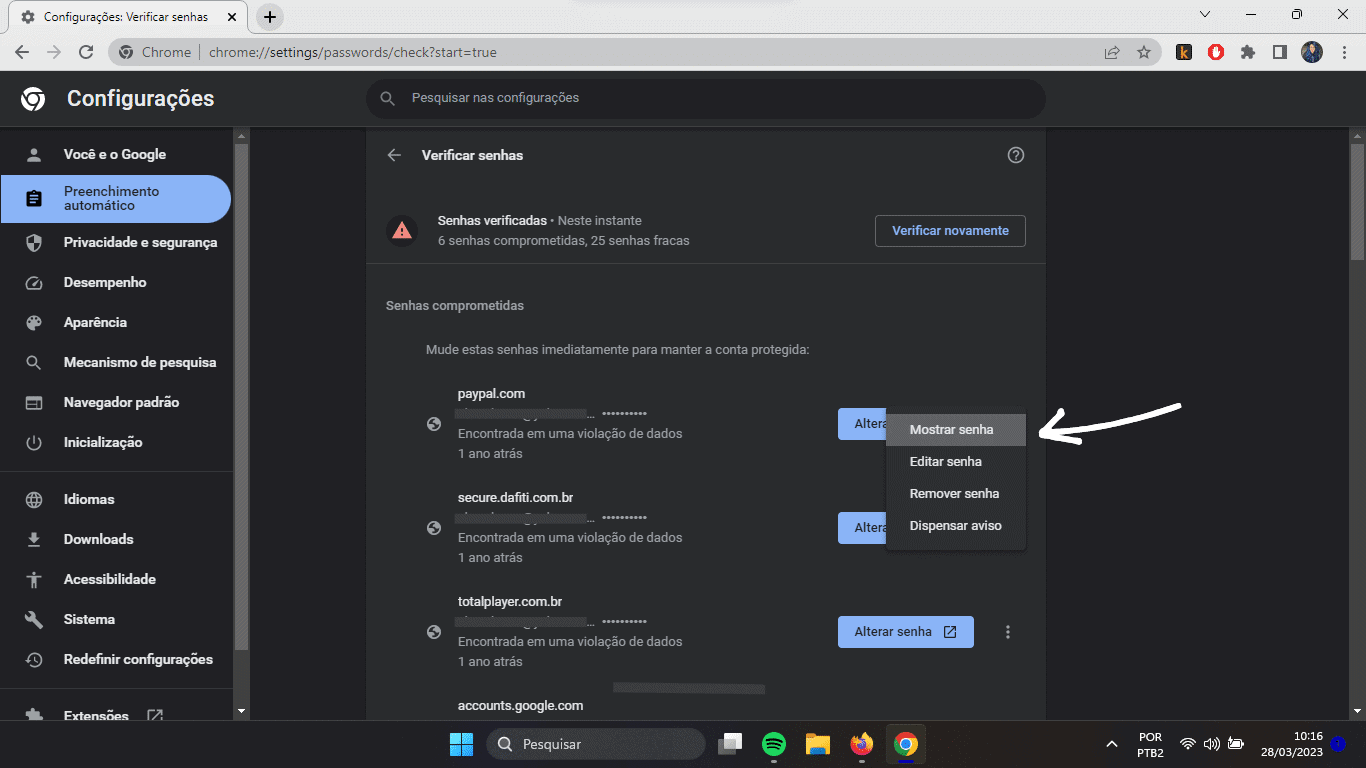
Task: Select Remover senha menu entry
Action: coord(956,493)
